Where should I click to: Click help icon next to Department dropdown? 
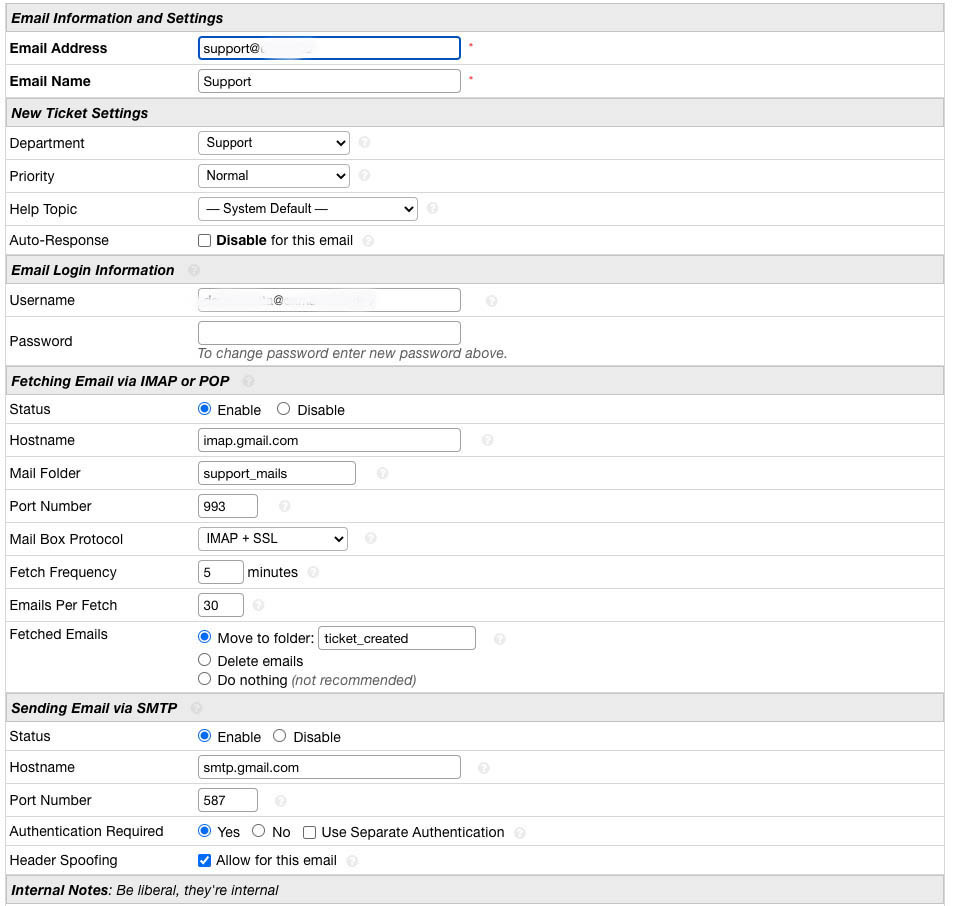coord(364,143)
